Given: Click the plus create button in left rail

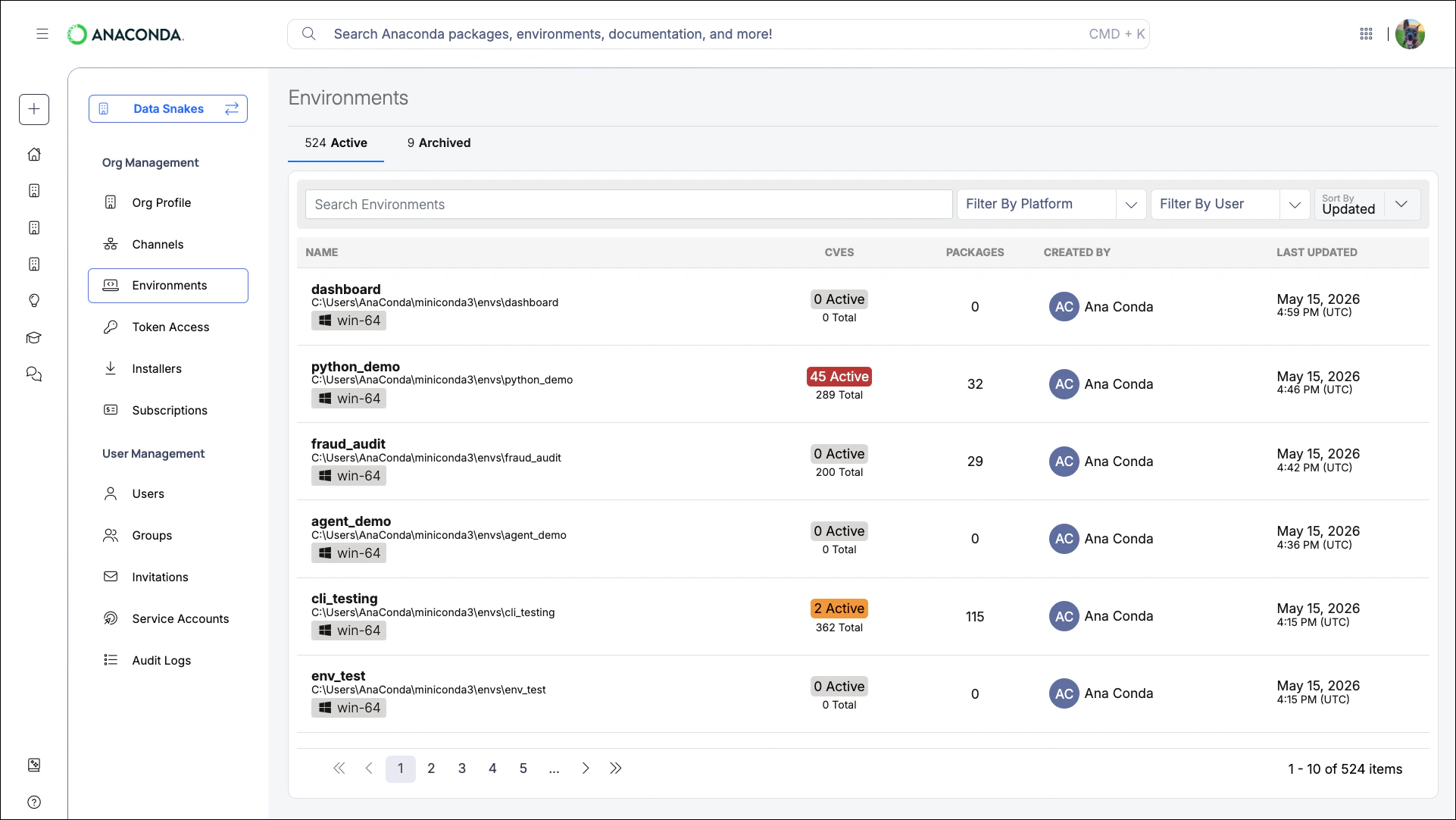Looking at the screenshot, I should [x=34, y=109].
